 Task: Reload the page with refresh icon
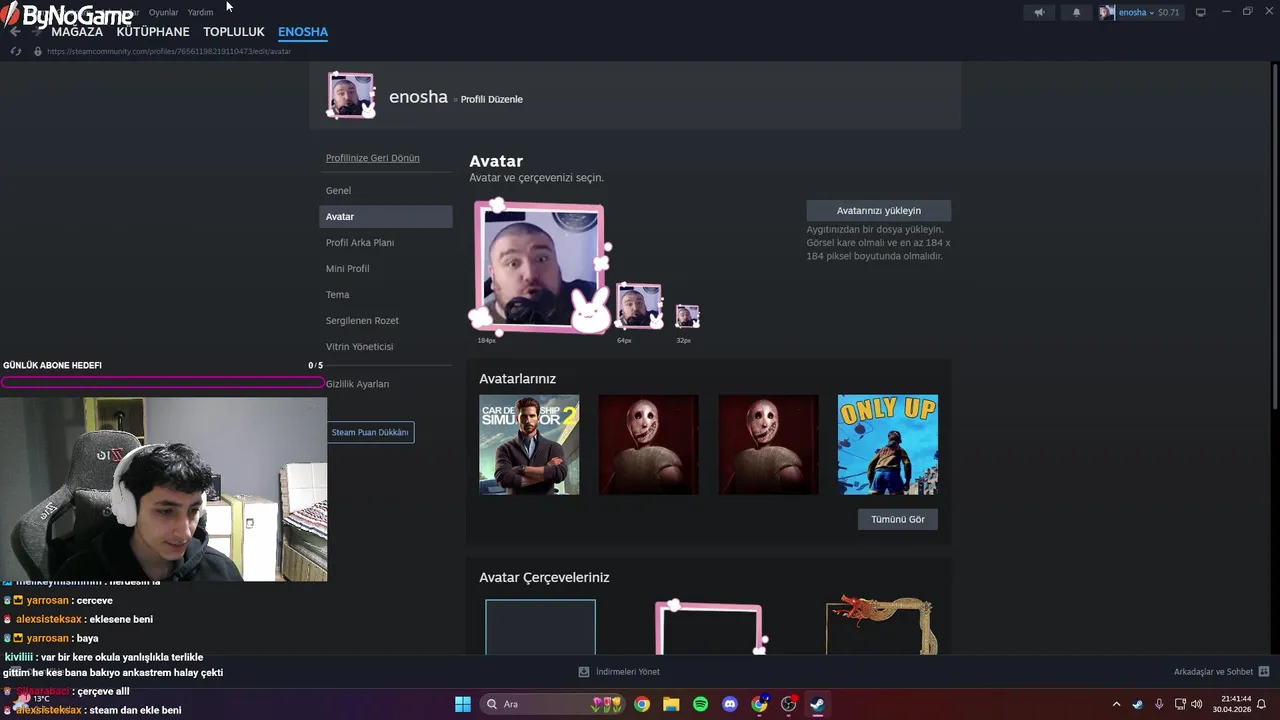click(x=15, y=51)
